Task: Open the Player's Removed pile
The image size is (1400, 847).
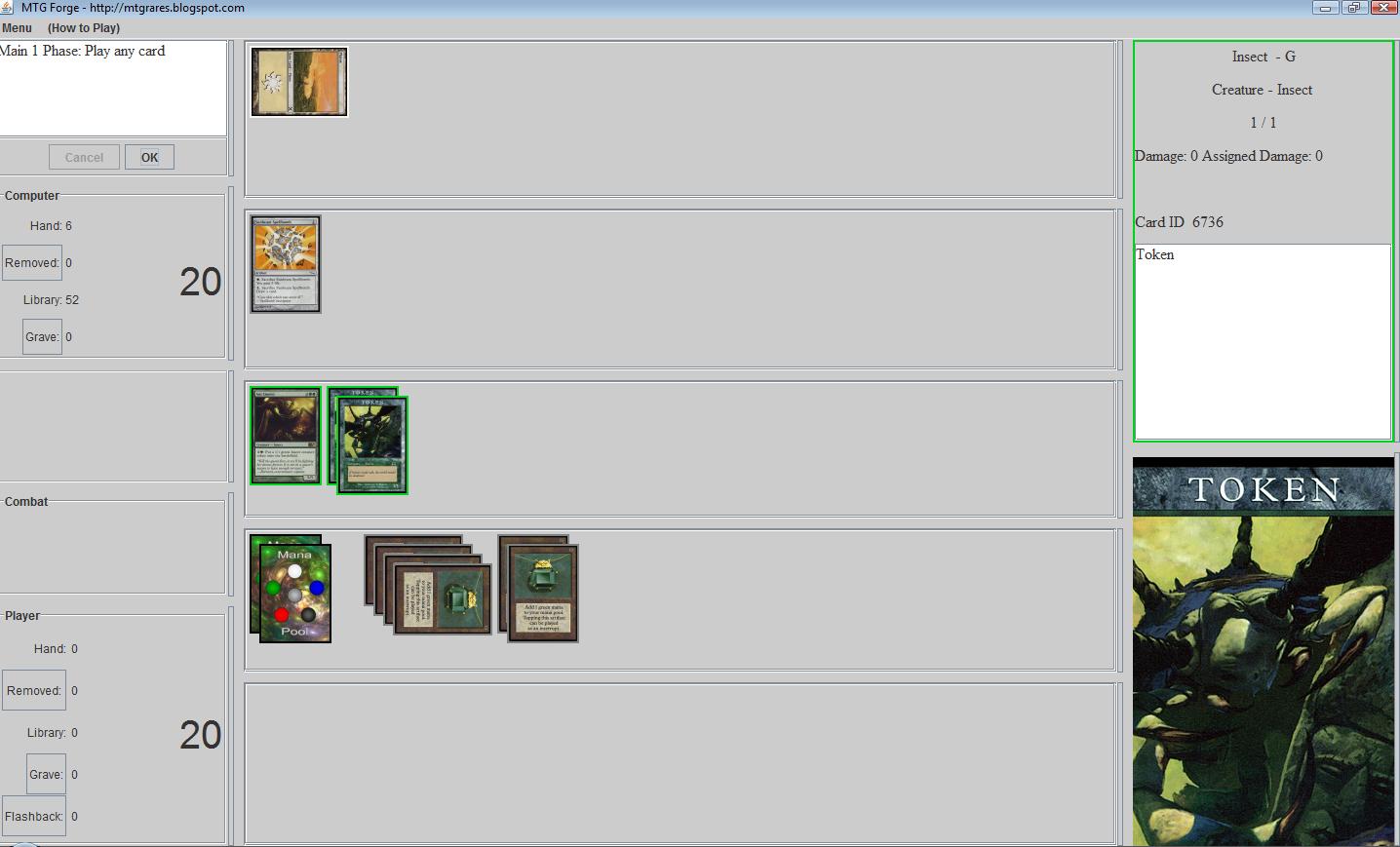Action: pos(34,691)
